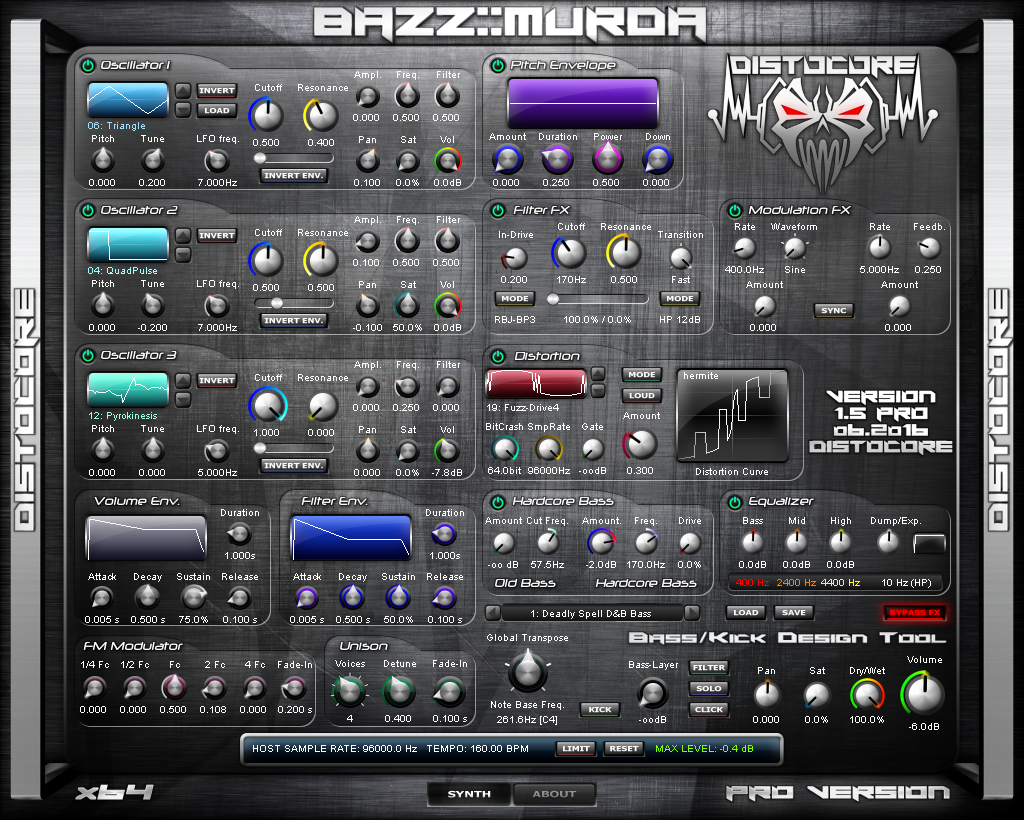Viewport: 1024px width, 820px height.
Task: Open the ABOUT tab
Action: (554, 794)
